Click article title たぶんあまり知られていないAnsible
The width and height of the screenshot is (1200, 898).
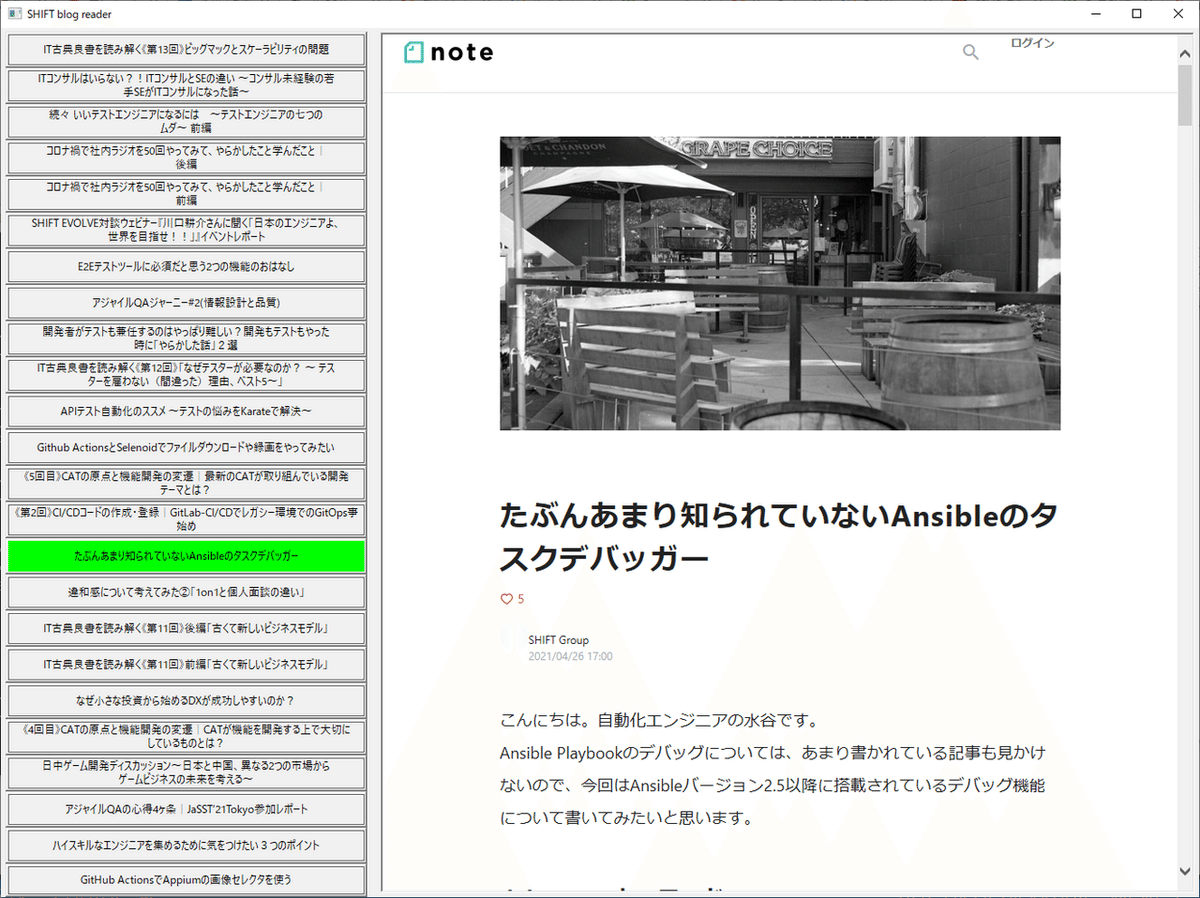778,538
